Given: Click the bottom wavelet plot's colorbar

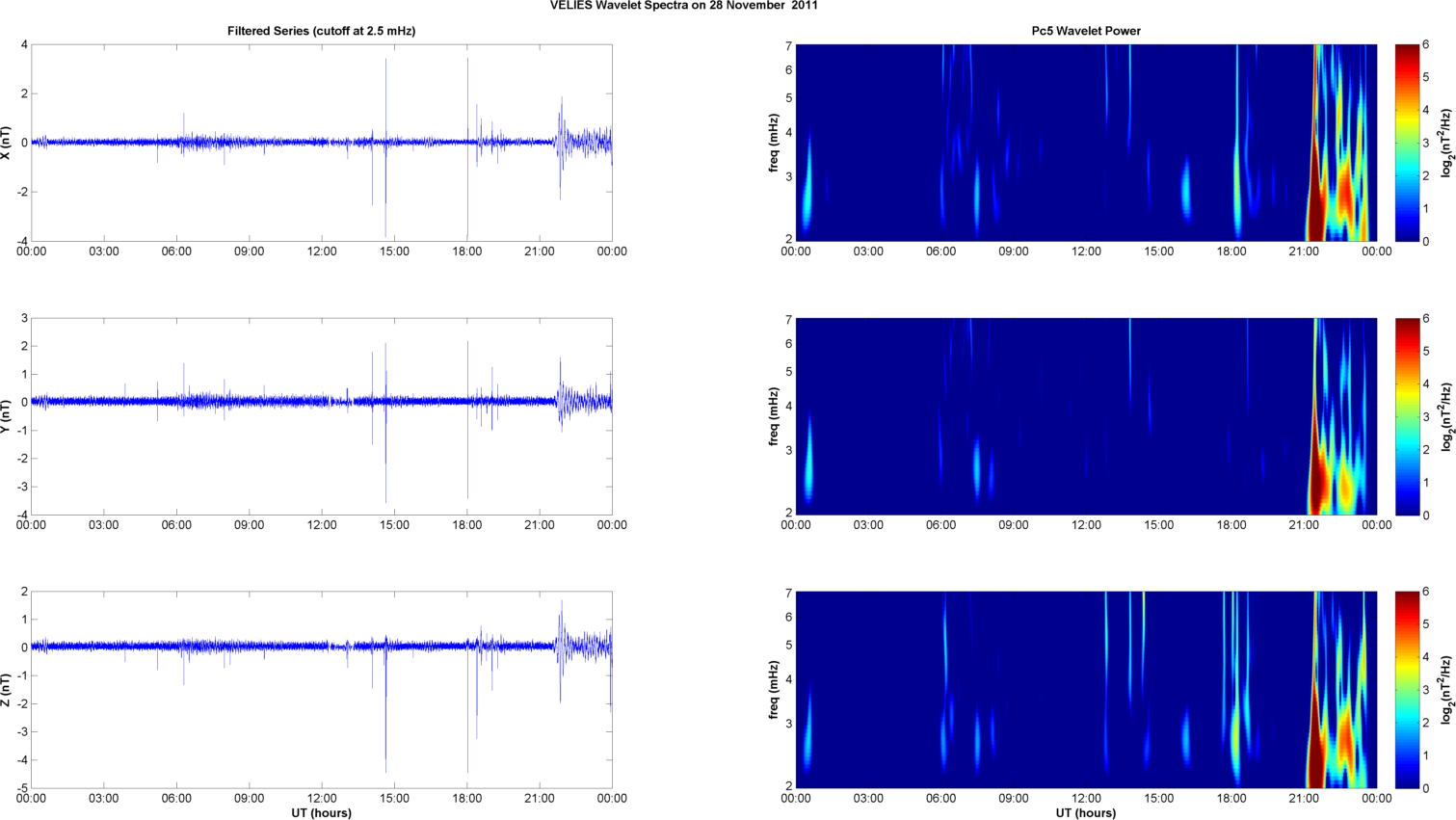Looking at the screenshot, I should tap(1407, 690).
